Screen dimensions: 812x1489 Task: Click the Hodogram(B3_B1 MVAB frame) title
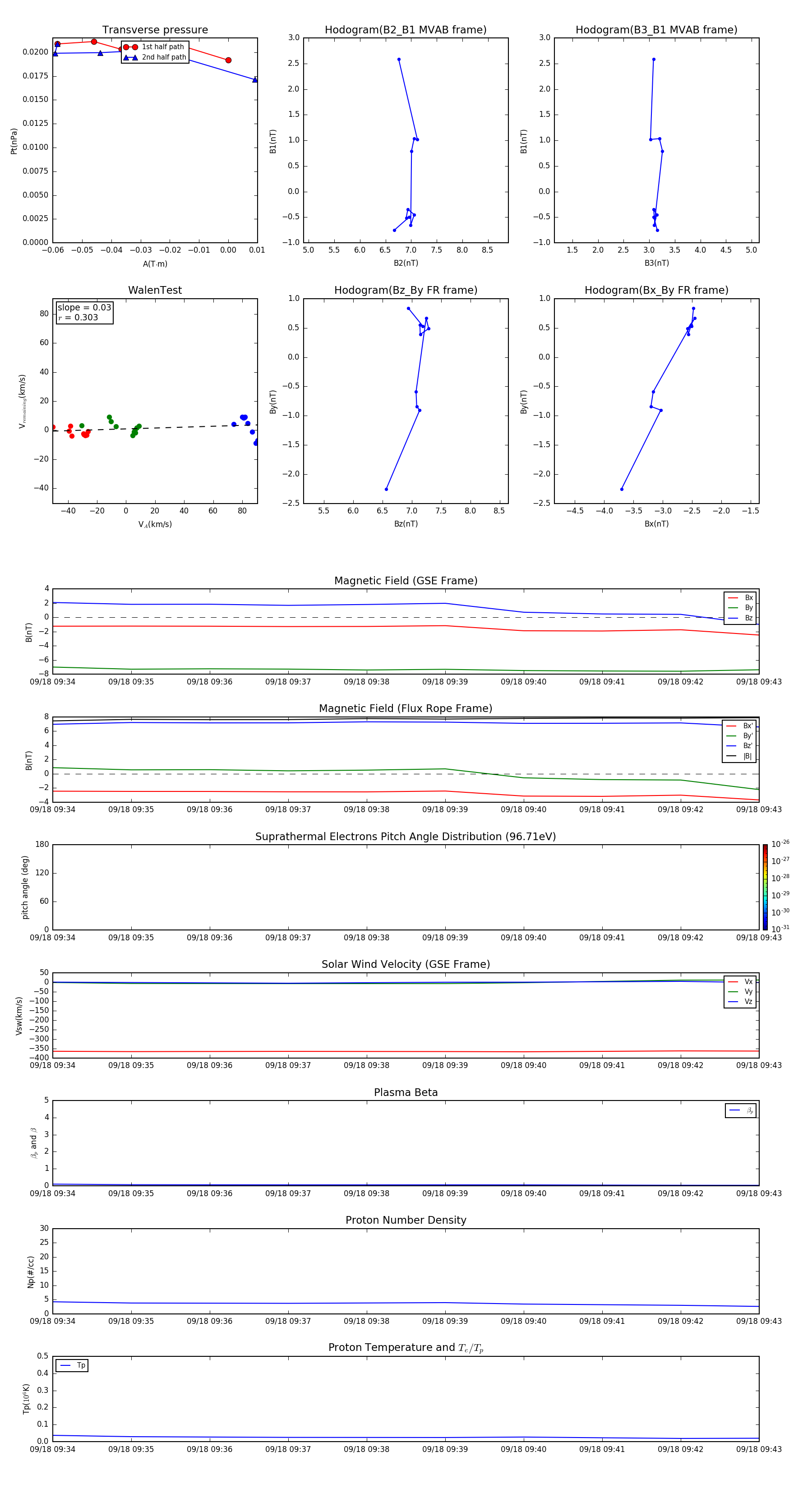[x=656, y=30]
